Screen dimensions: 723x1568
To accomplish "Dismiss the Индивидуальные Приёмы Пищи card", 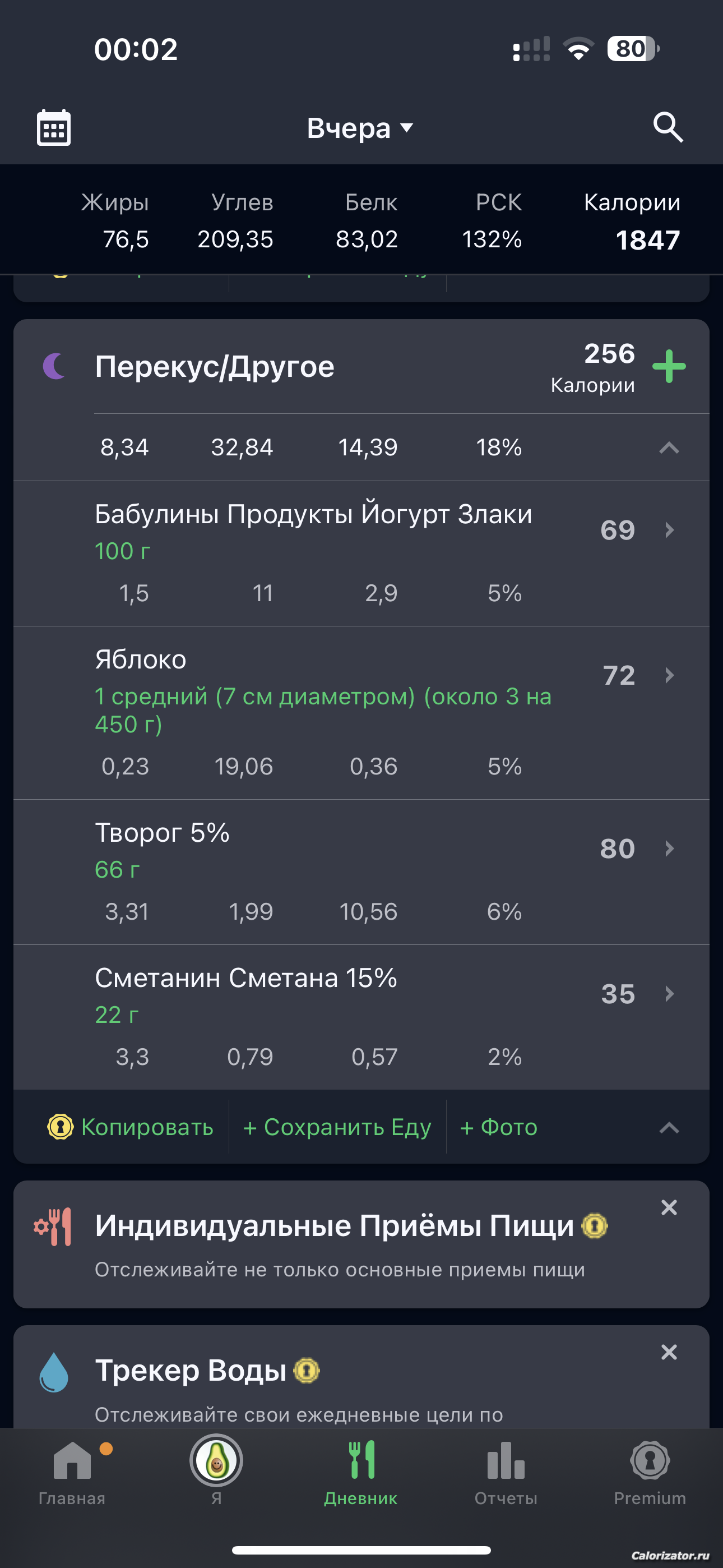I will click(668, 1207).
